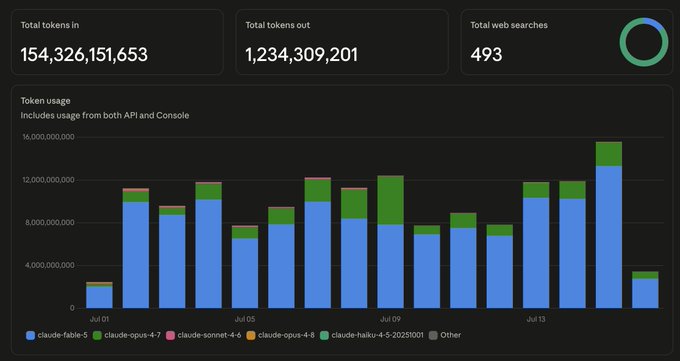The image size is (680, 361).
Task: Click the tallest bar's green segment
Action: click(609, 154)
